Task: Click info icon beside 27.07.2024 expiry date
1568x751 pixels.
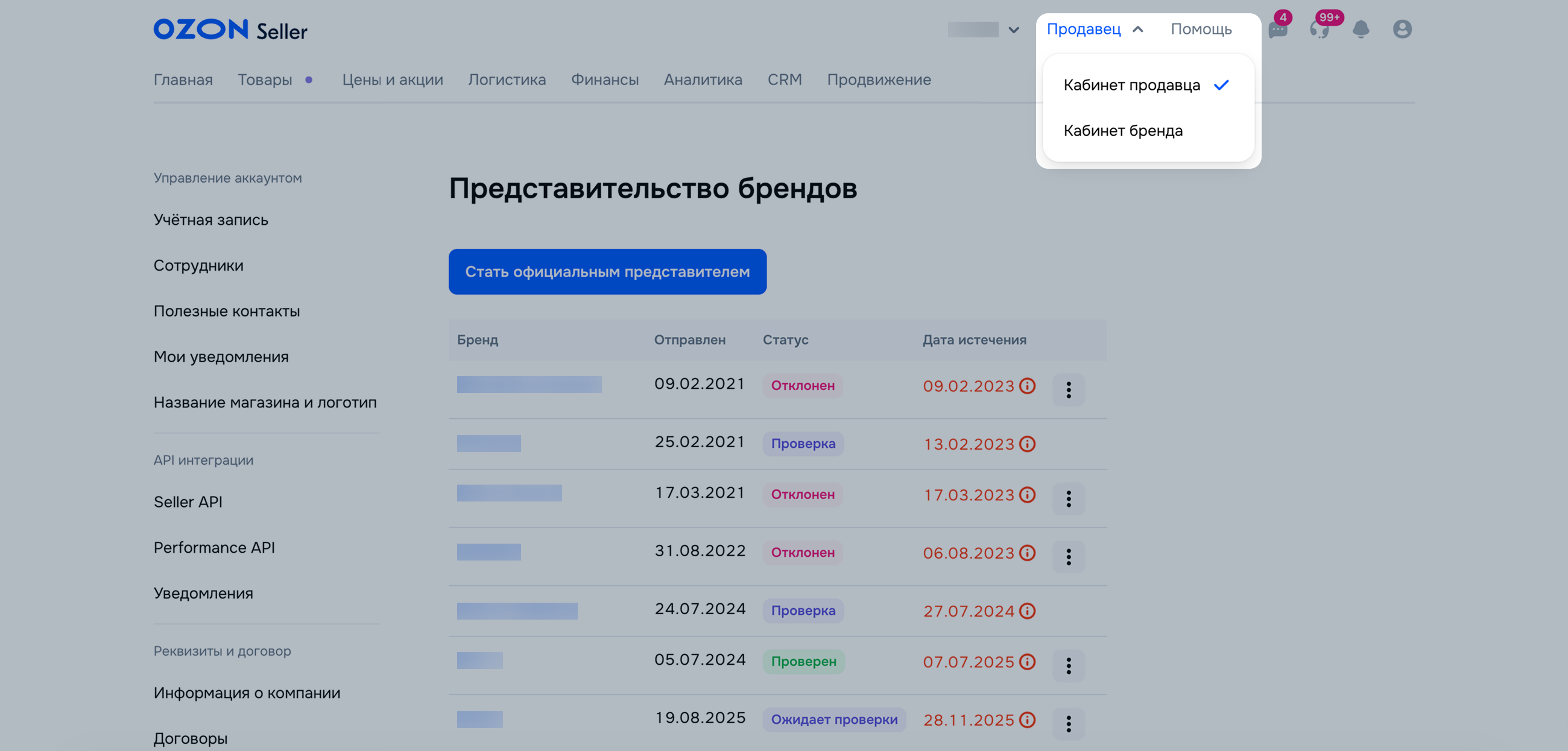Action: 1028,611
